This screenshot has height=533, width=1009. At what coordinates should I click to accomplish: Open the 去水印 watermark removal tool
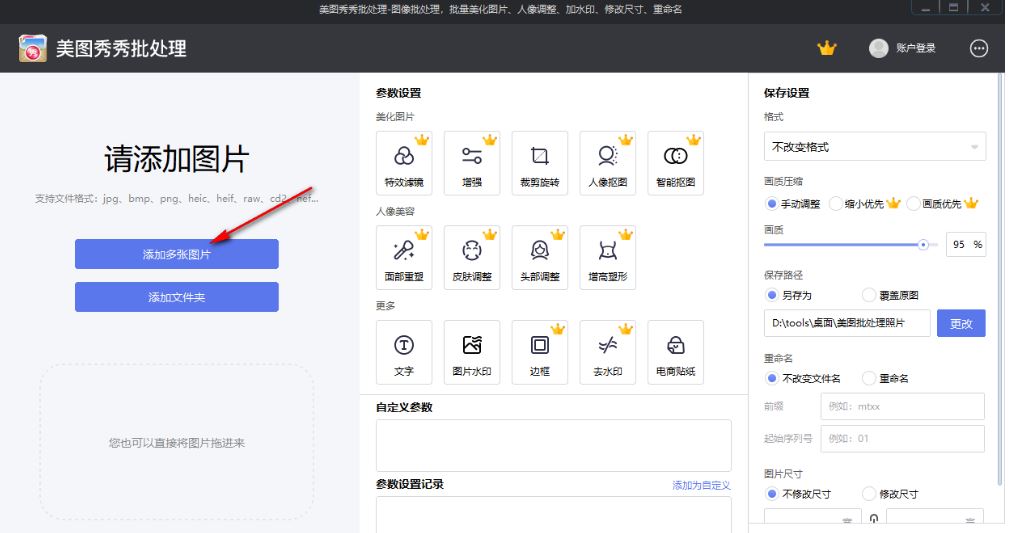[607, 352]
